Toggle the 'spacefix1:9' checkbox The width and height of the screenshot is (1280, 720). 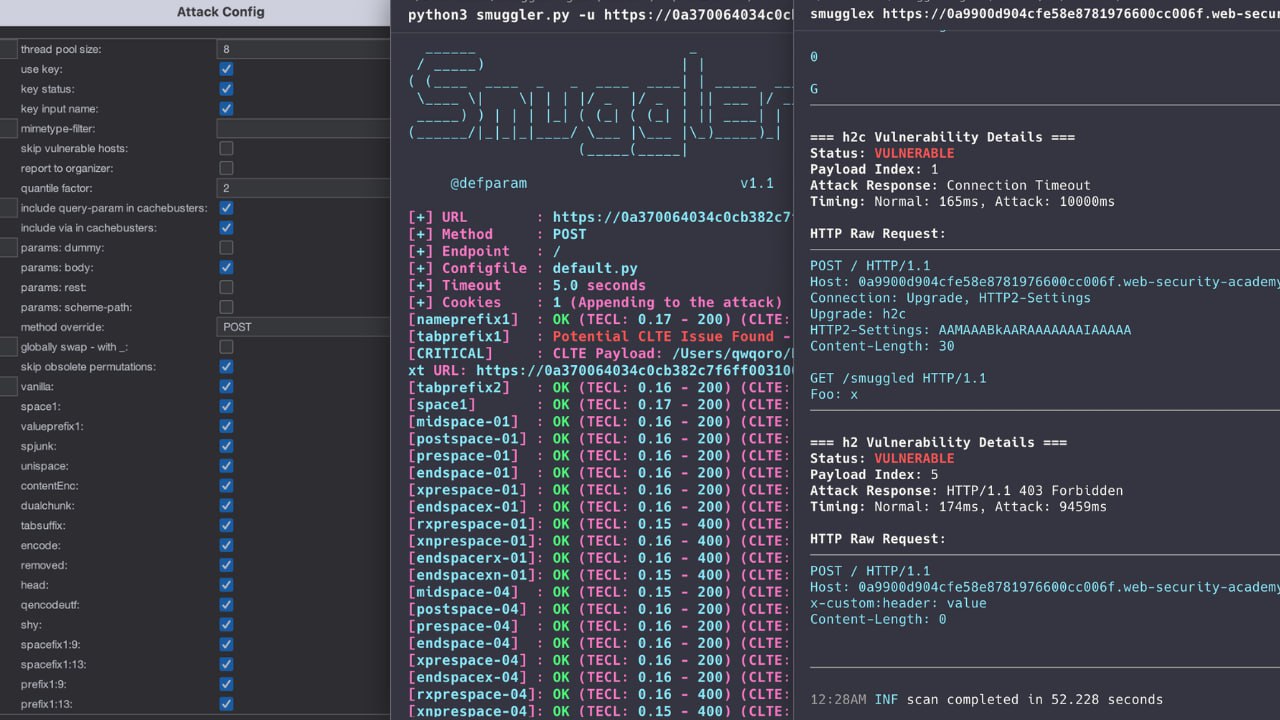[x=226, y=644]
